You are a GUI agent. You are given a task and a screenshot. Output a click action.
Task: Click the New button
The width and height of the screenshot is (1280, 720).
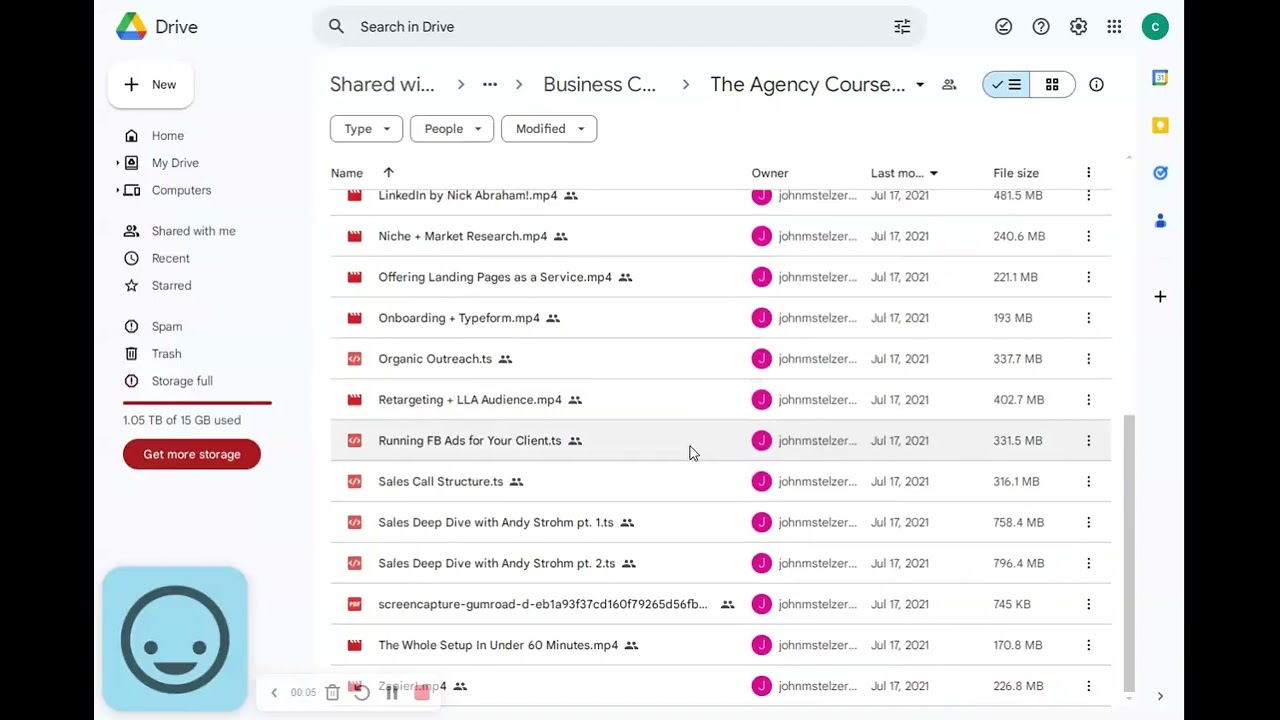150,85
